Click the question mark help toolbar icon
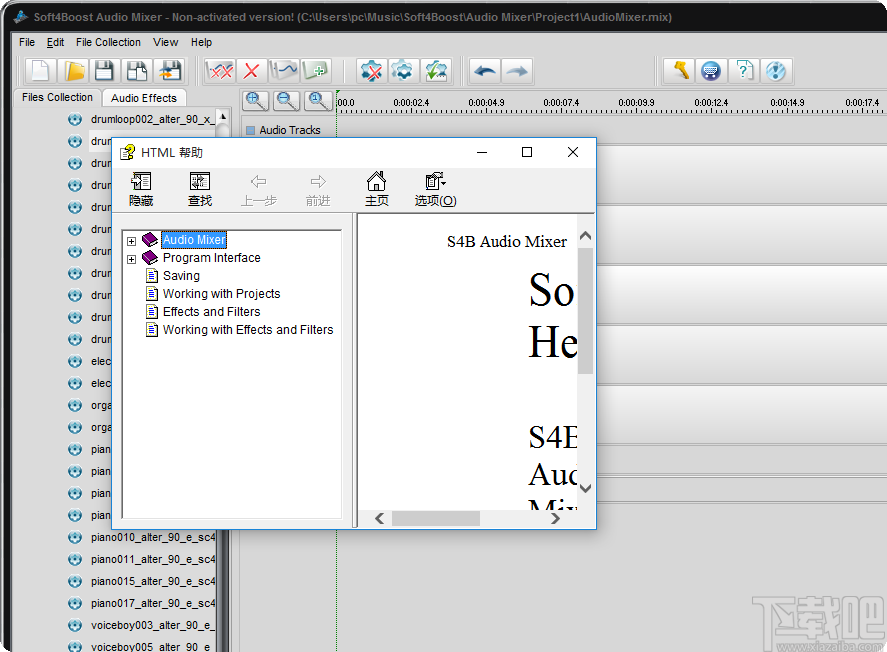The width and height of the screenshot is (887, 652). pos(743,71)
